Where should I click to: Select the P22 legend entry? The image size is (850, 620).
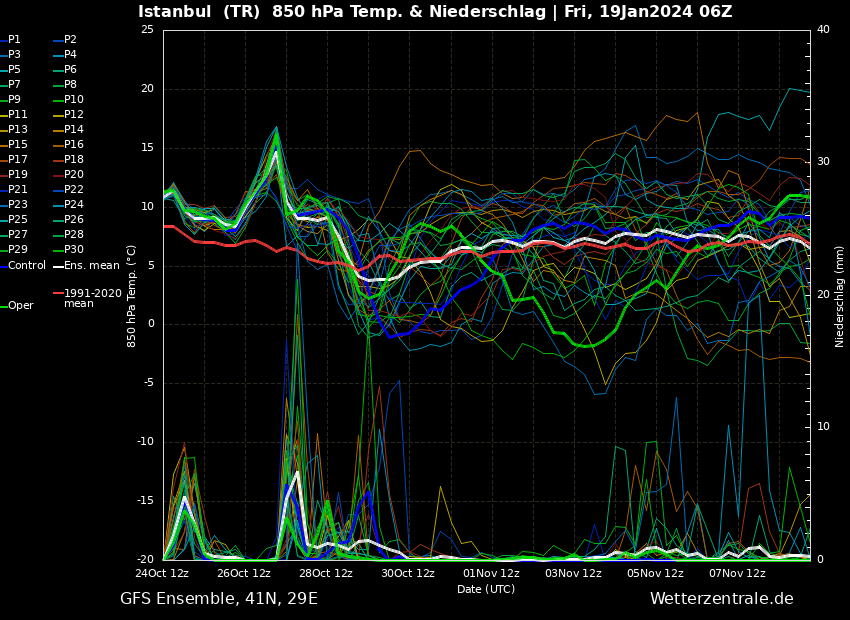point(73,190)
